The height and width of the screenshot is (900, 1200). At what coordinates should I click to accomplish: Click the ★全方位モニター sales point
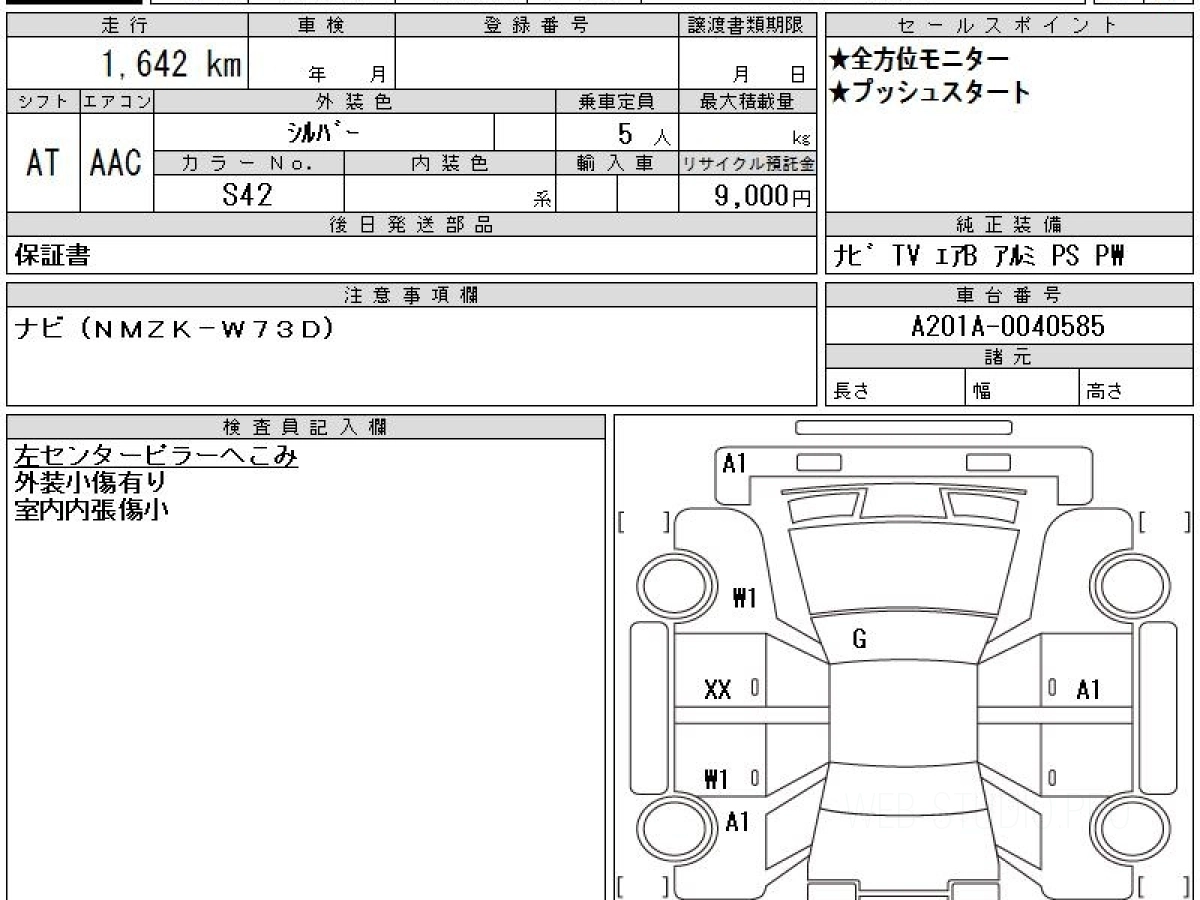919,61
